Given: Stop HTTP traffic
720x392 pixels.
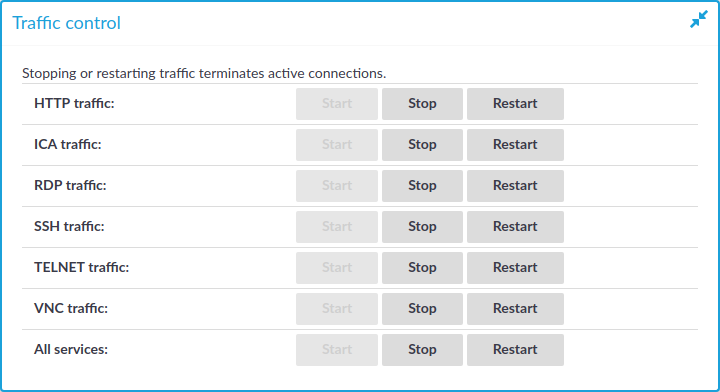Looking at the screenshot, I should tap(422, 104).
